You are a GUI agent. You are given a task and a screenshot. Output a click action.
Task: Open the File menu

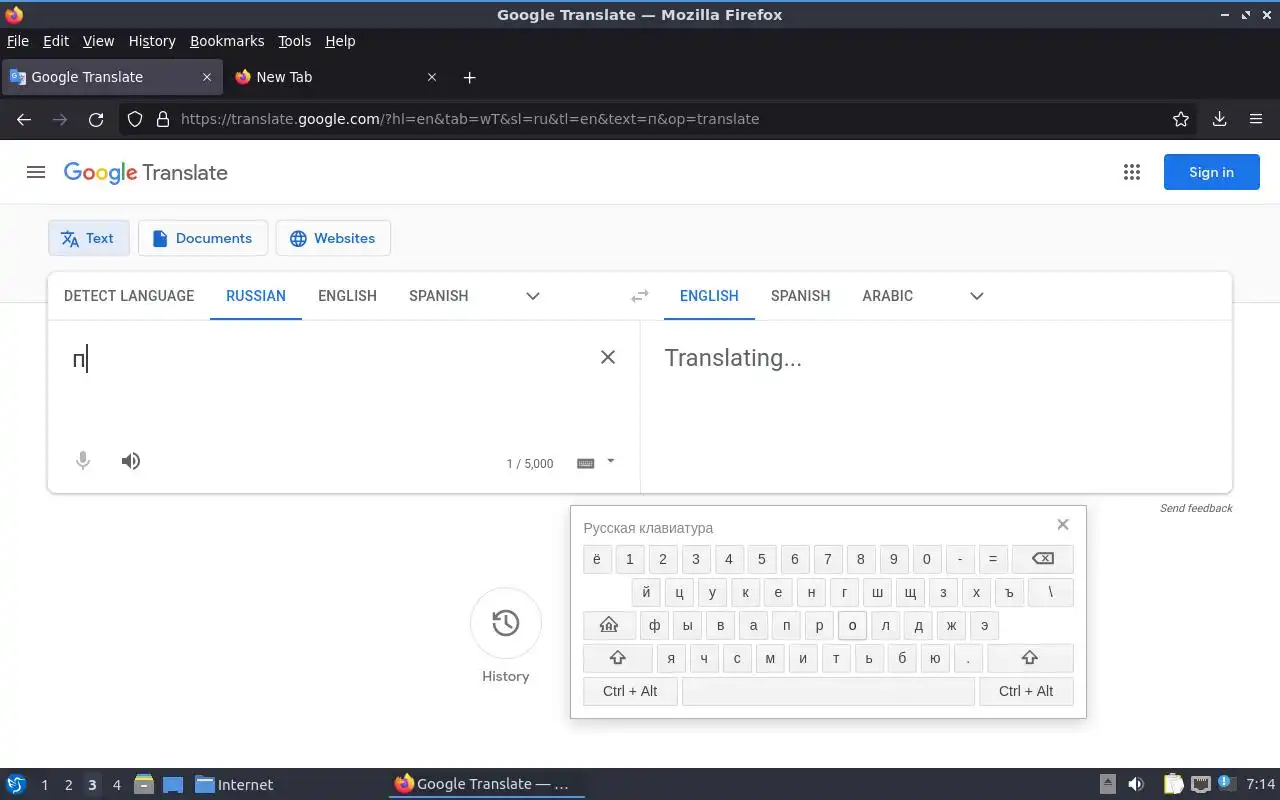tap(18, 41)
